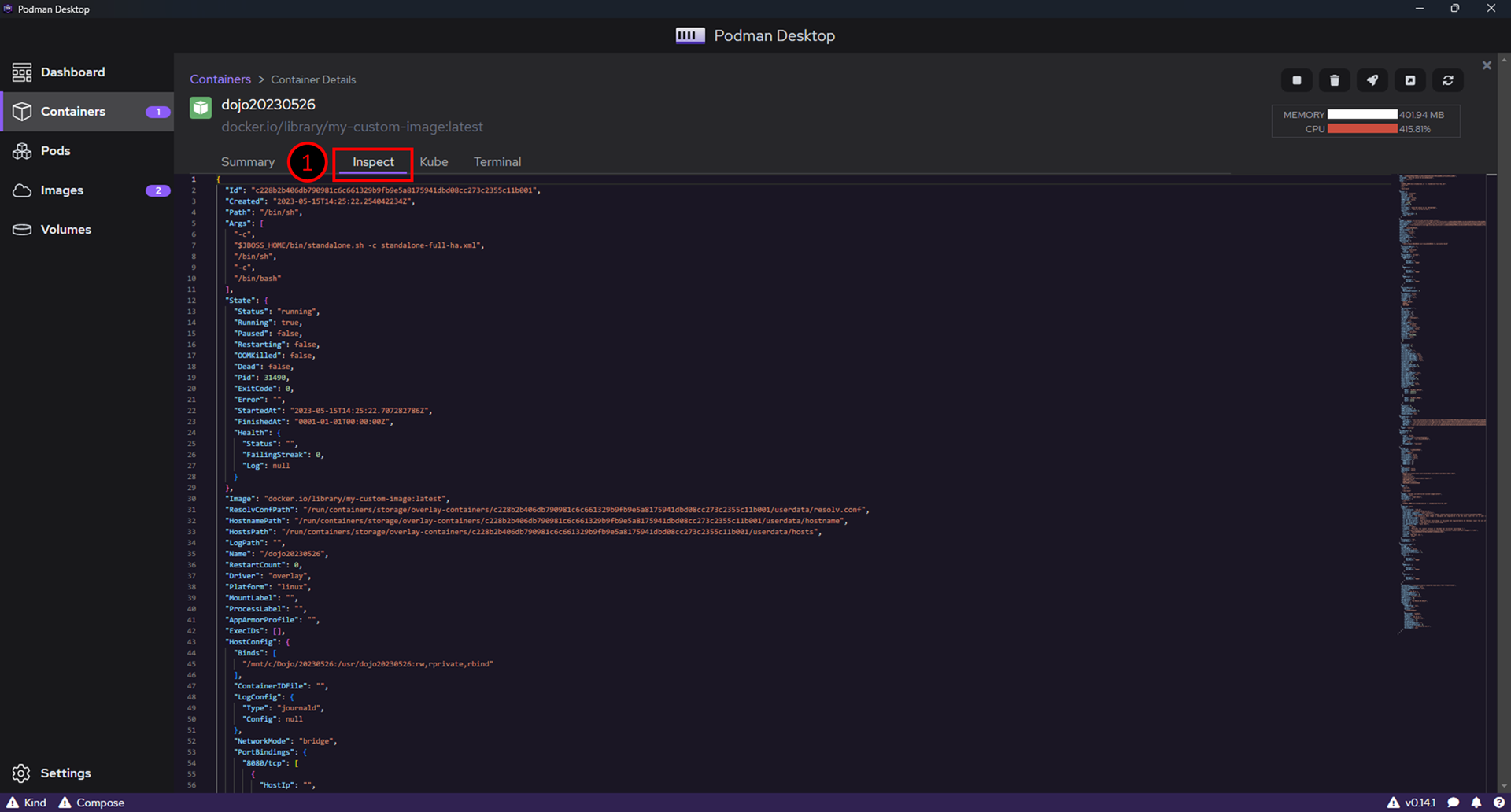Viewport: 1511px width, 812px height.
Task: Click the 415.81% CPU value
Action: click(1415, 129)
